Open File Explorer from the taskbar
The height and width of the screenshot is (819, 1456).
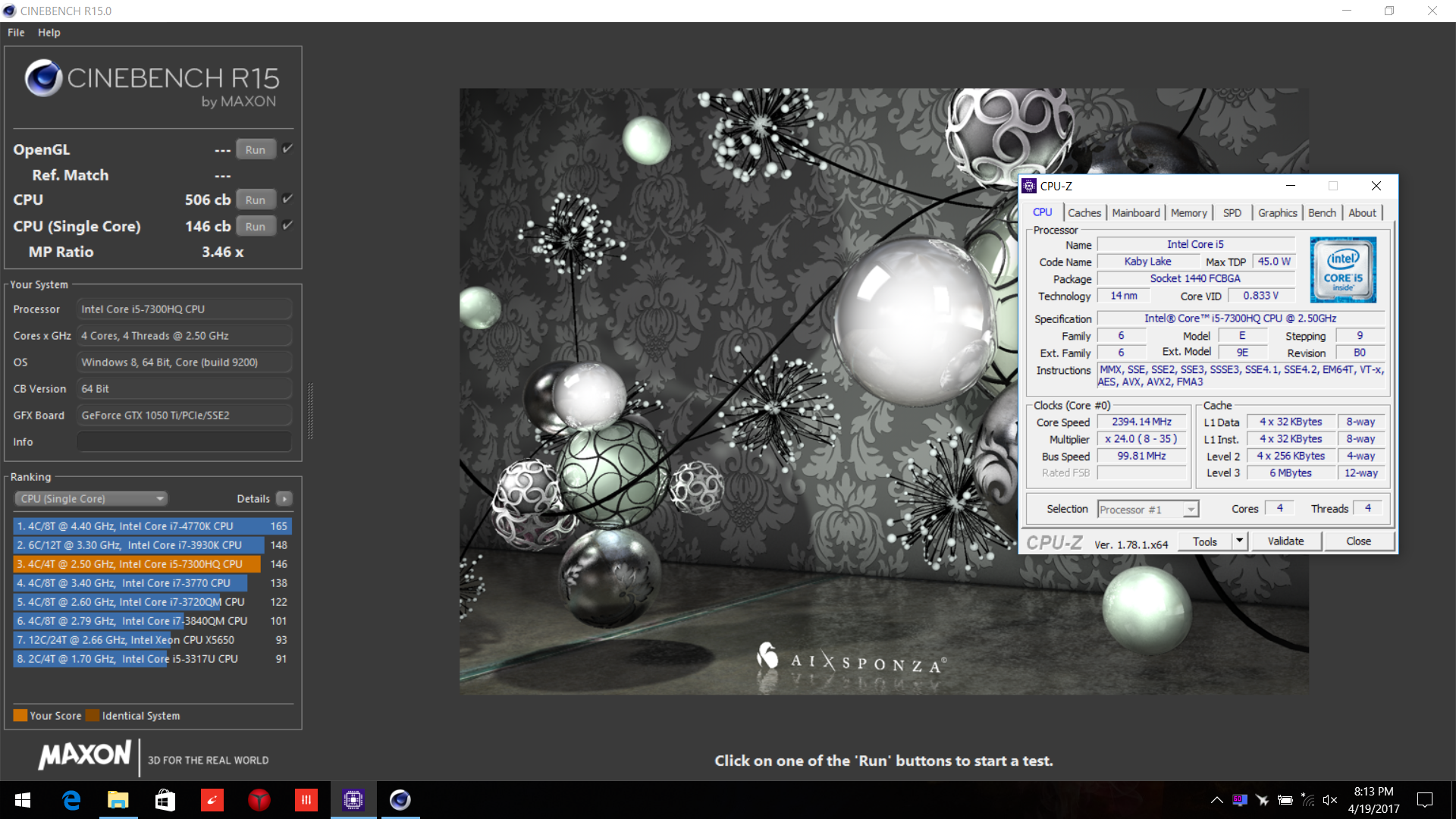[118, 800]
